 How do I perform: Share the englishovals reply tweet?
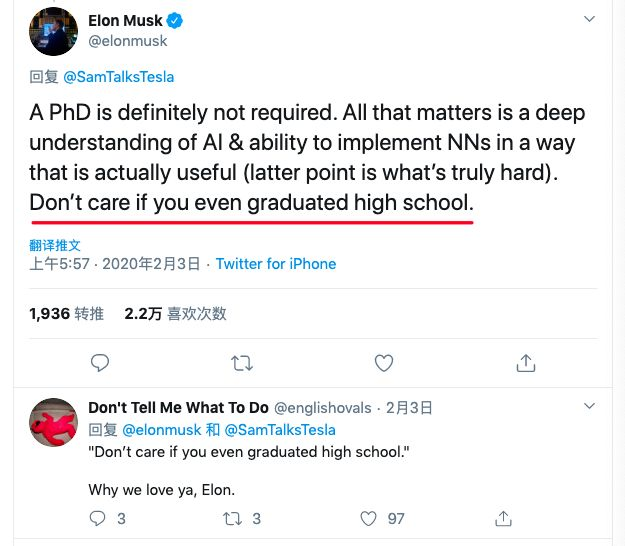[x=504, y=518]
